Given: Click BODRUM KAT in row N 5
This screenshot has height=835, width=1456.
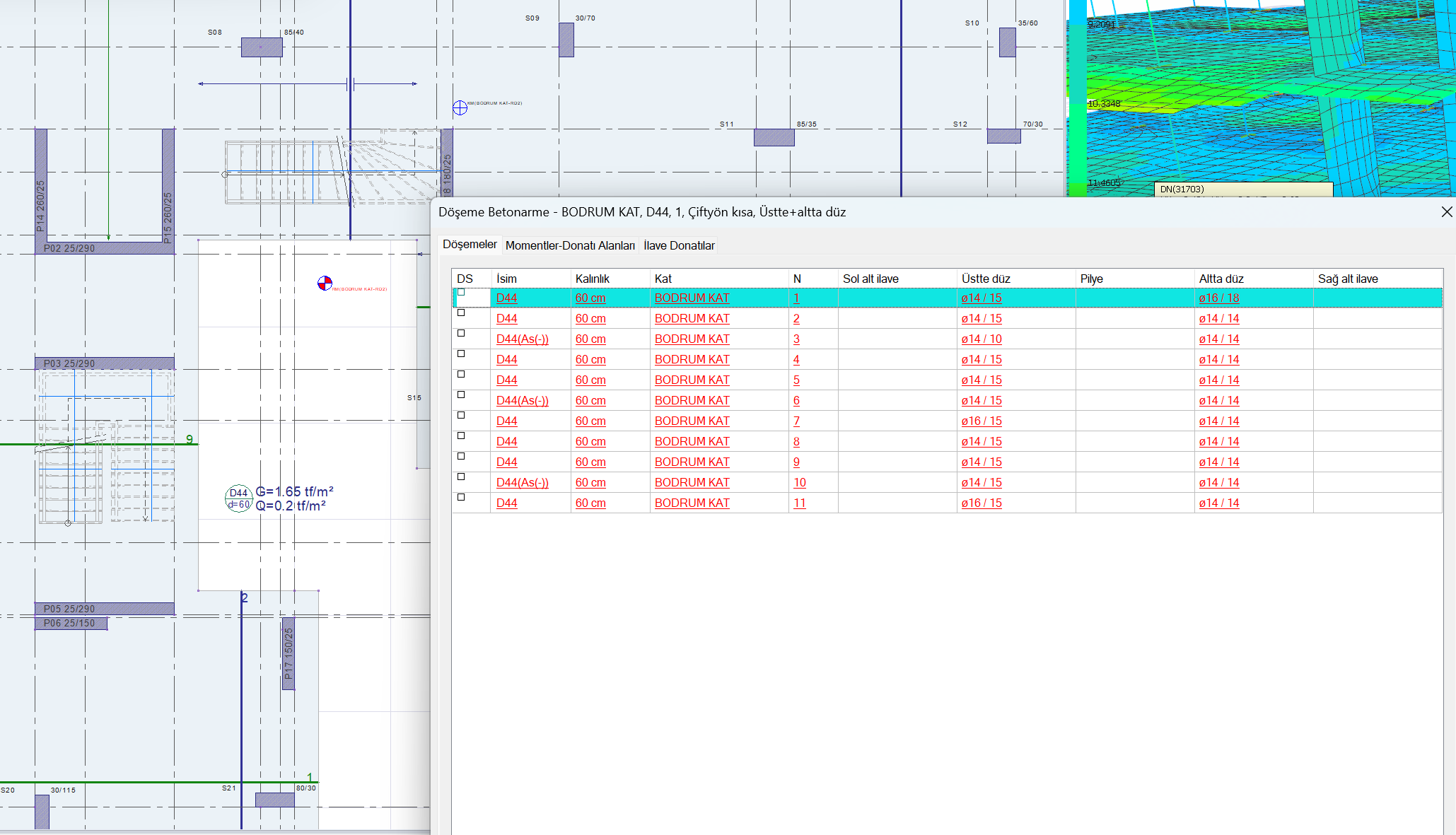Looking at the screenshot, I should tap(692, 380).
